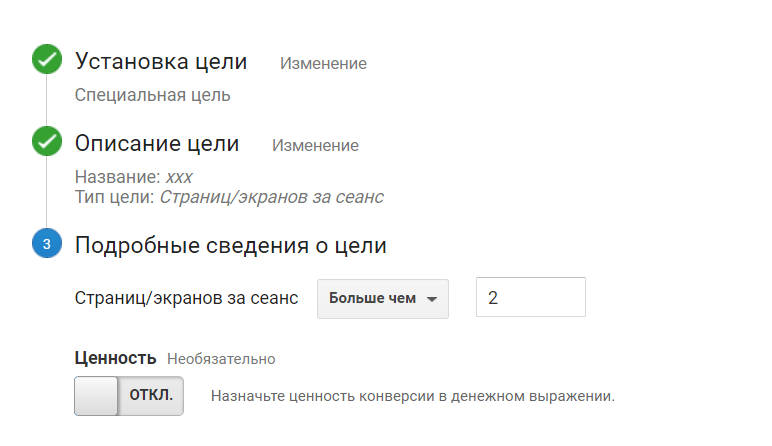The width and height of the screenshot is (772, 446).
Task: Click the Назначьте ценность конверсии description text
Action: pos(412,397)
